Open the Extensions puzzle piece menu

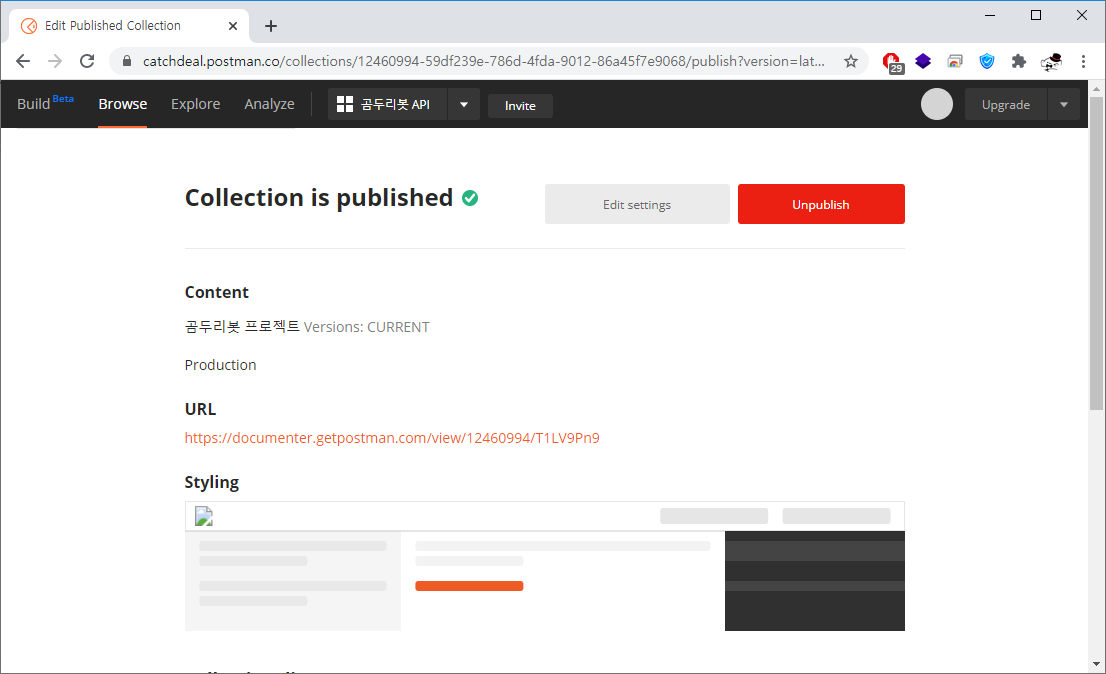click(1019, 61)
